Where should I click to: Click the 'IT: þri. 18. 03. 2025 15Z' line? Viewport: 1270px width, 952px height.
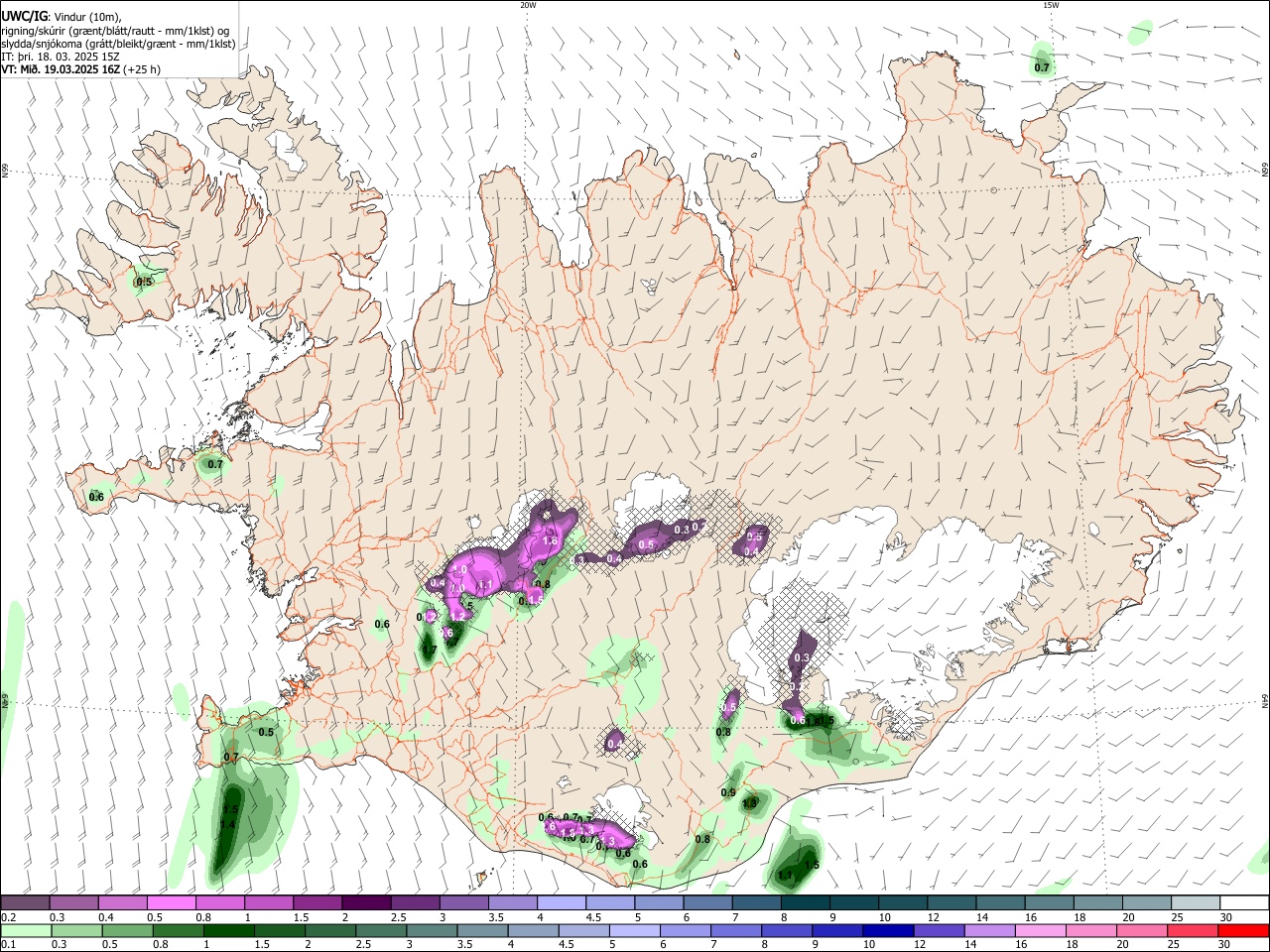[61, 57]
